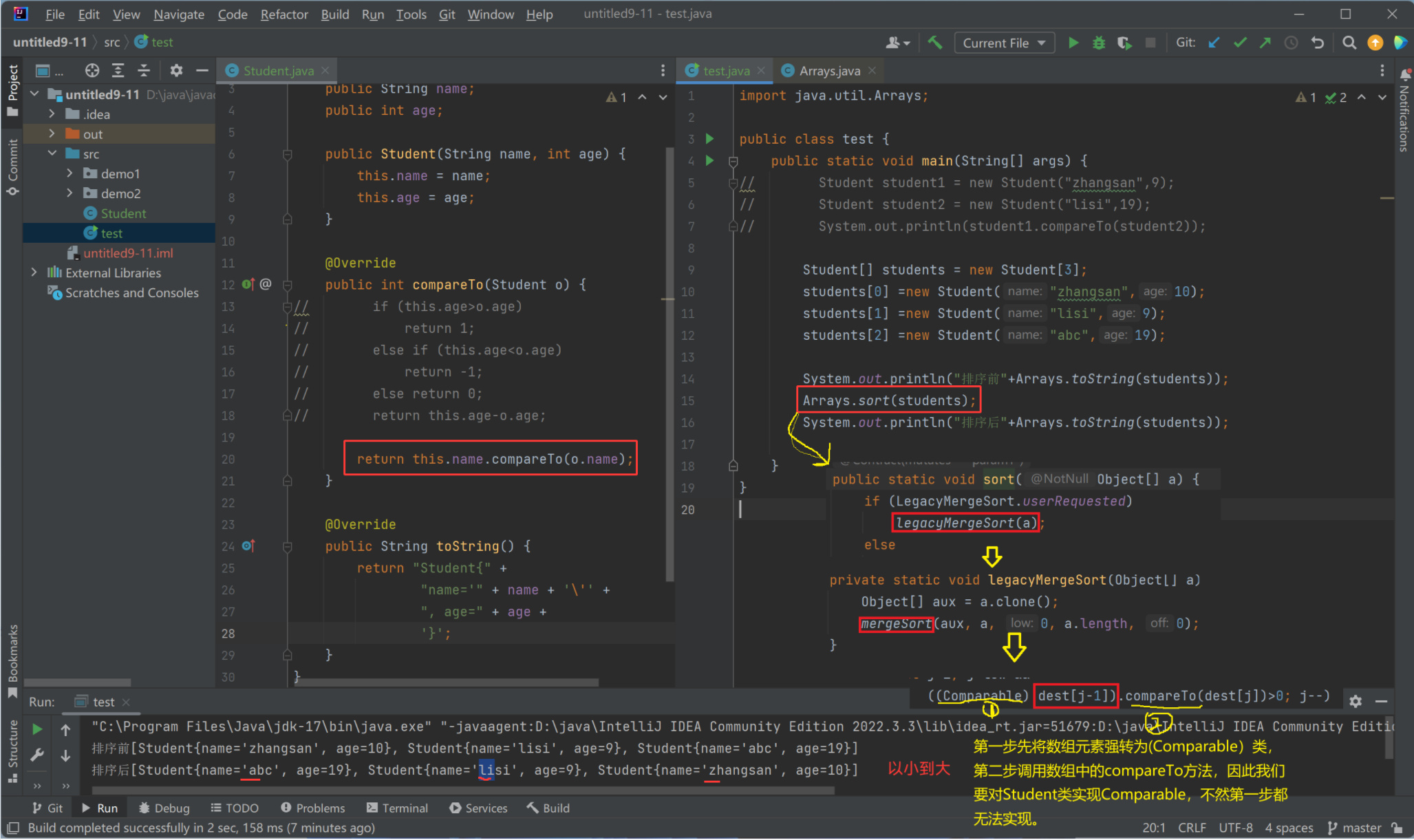Viewport: 1414px width, 840px height.
Task: Open Project panel options via gear icon
Action: (x=176, y=69)
